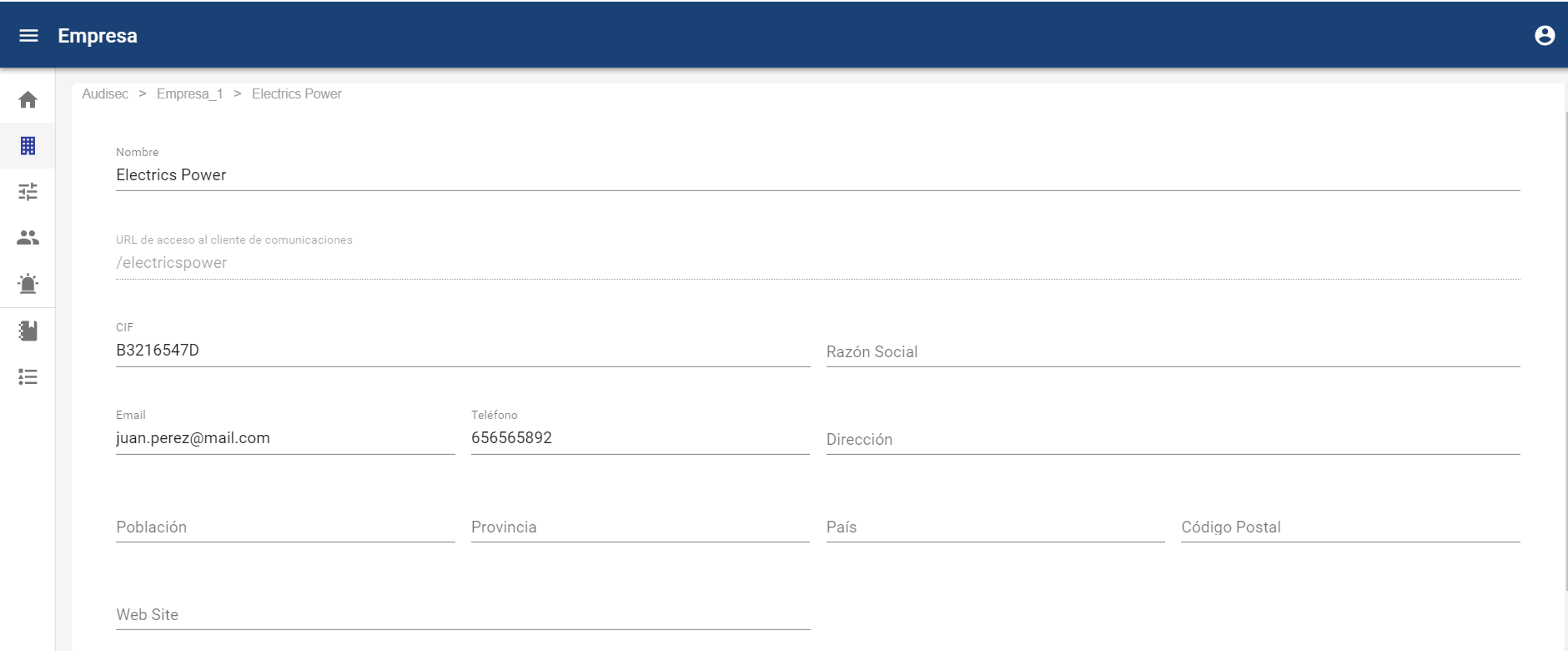Open the users group sidebar icon
This screenshot has width=1568, height=651.
click(28, 238)
